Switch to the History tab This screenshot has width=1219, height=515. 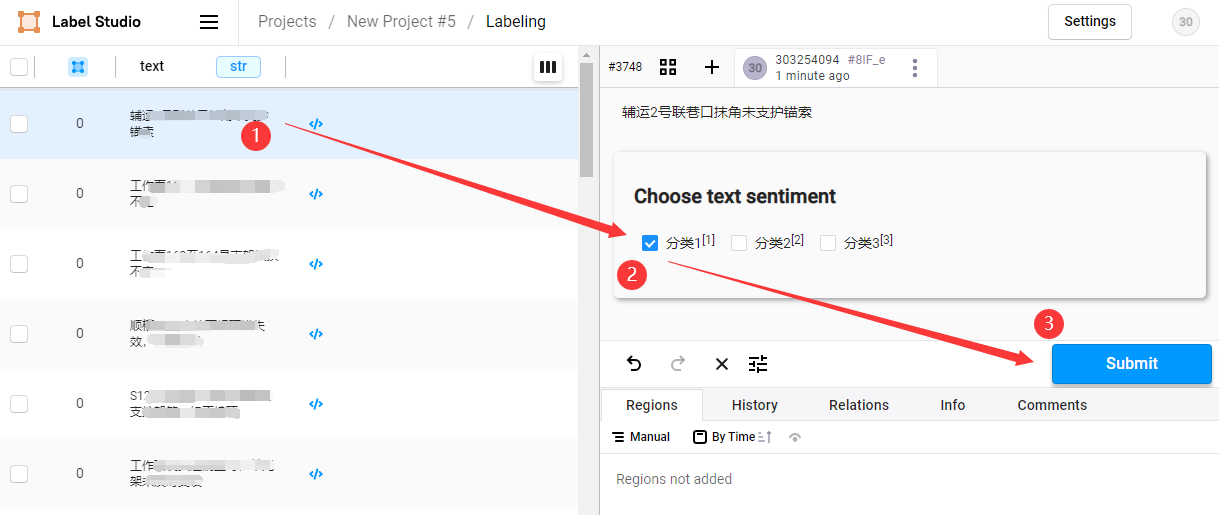pos(754,405)
